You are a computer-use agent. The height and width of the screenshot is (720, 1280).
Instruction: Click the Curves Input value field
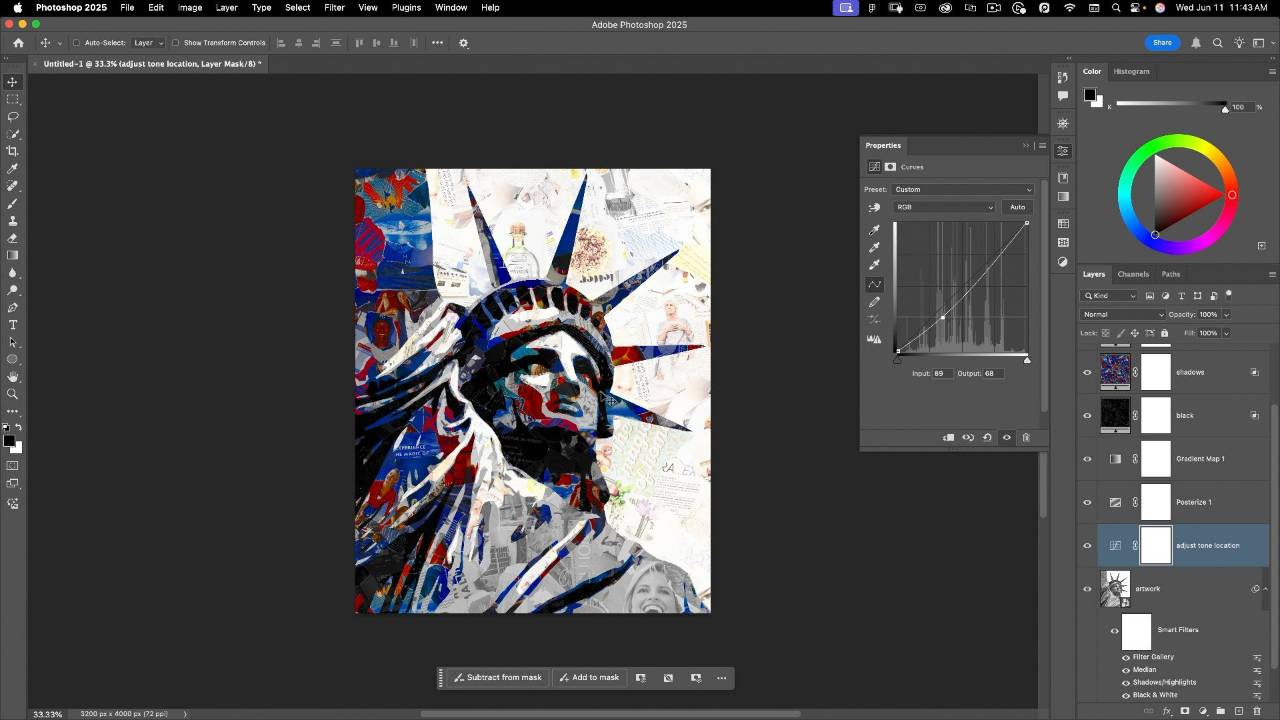[x=942, y=374]
